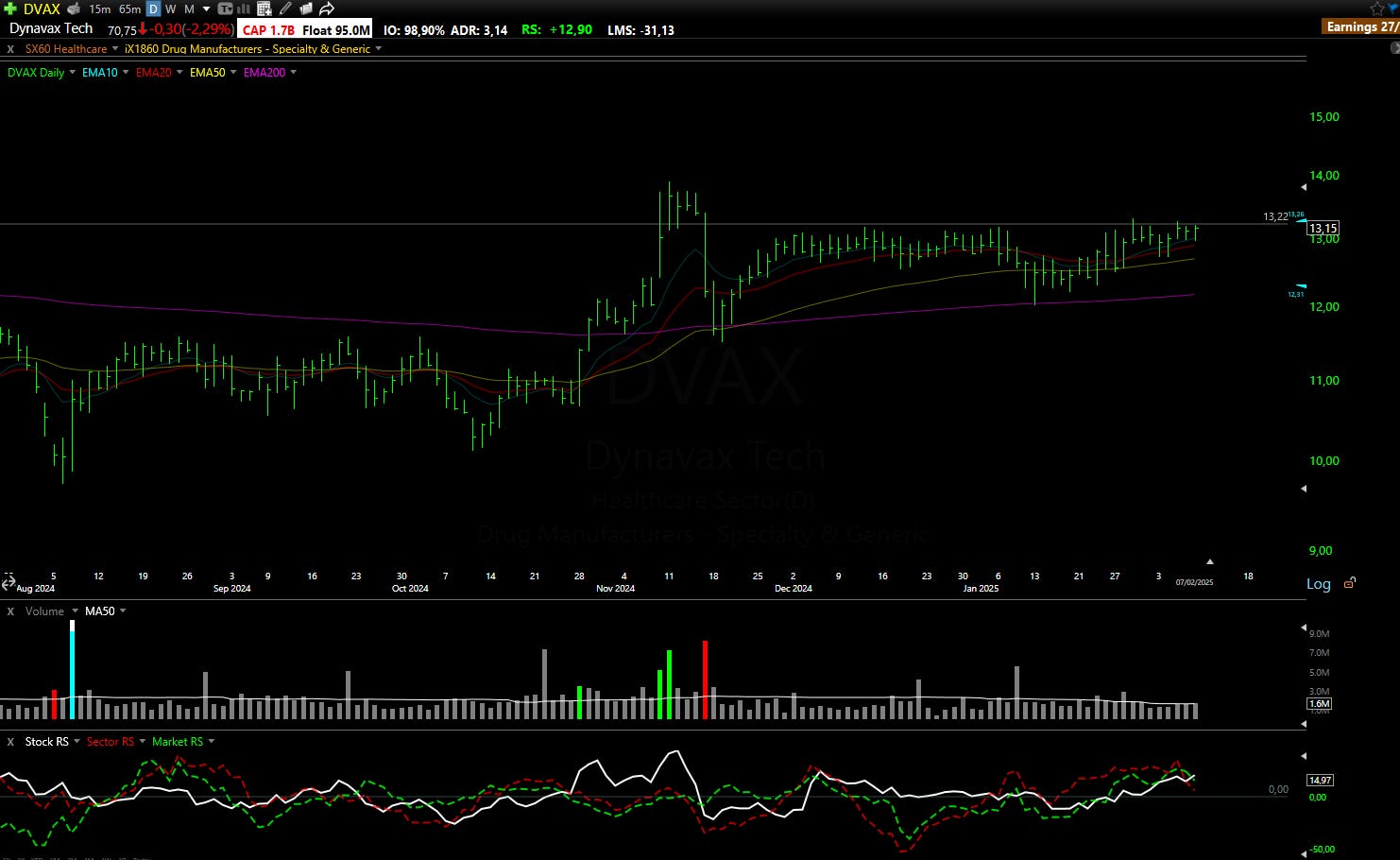
Task: Select the W weekly timeframe
Action: (171, 9)
